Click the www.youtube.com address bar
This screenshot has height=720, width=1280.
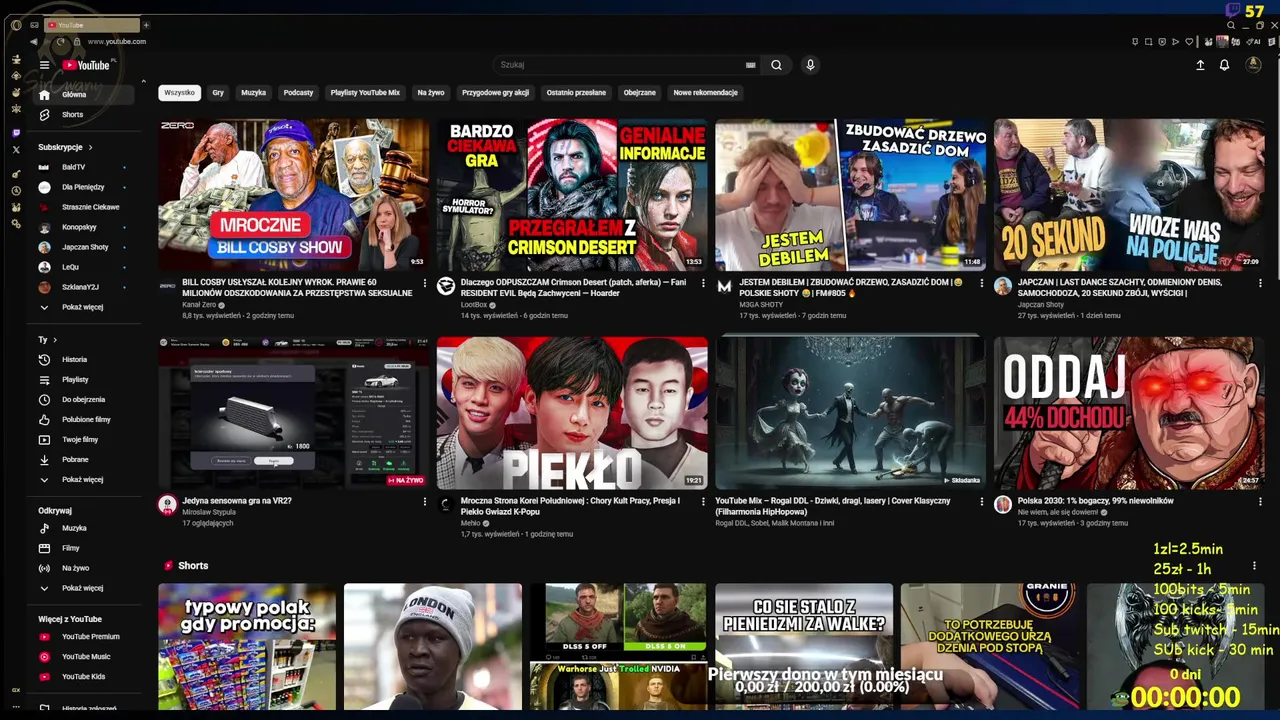[x=117, y=42]
